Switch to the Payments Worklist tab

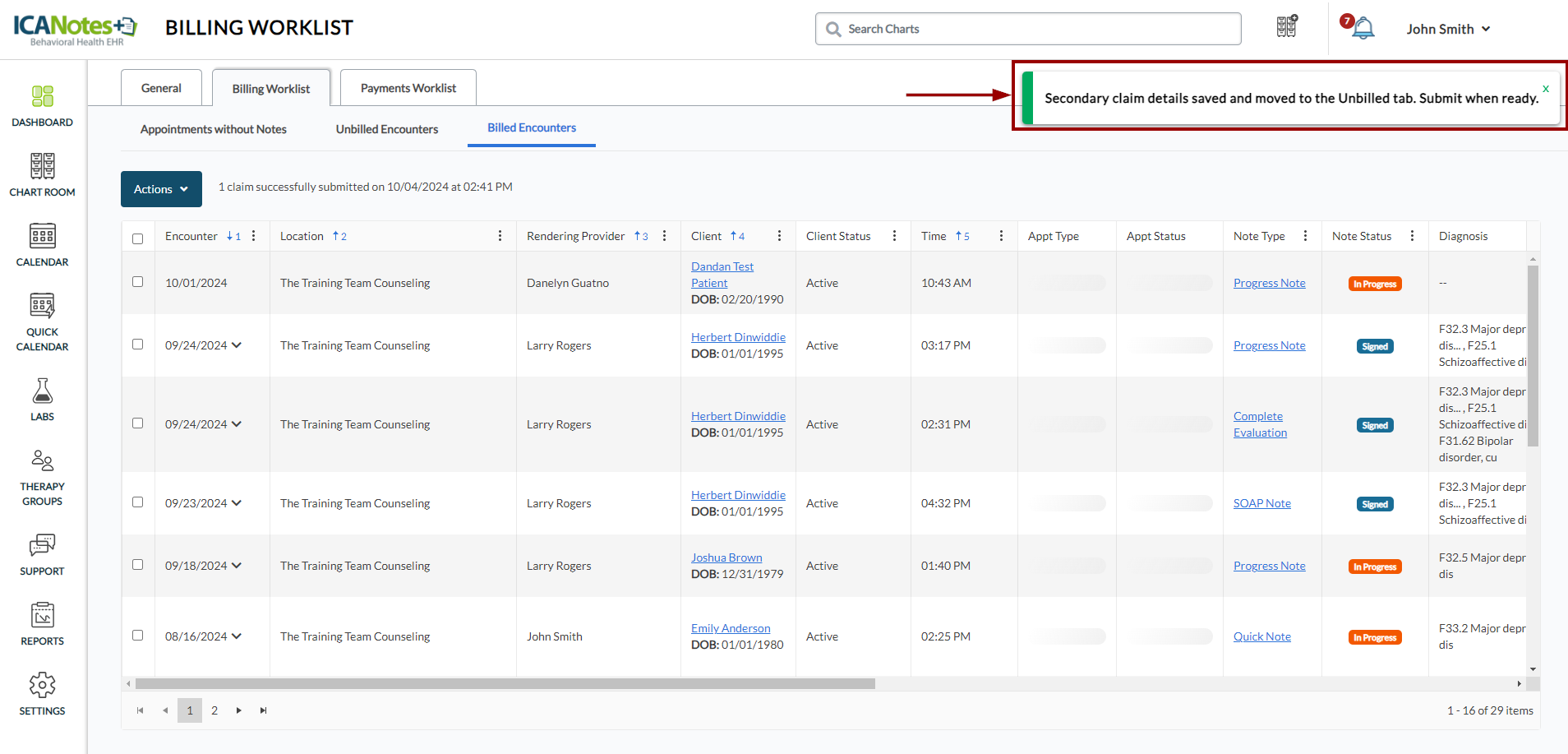tap(408, 88)
